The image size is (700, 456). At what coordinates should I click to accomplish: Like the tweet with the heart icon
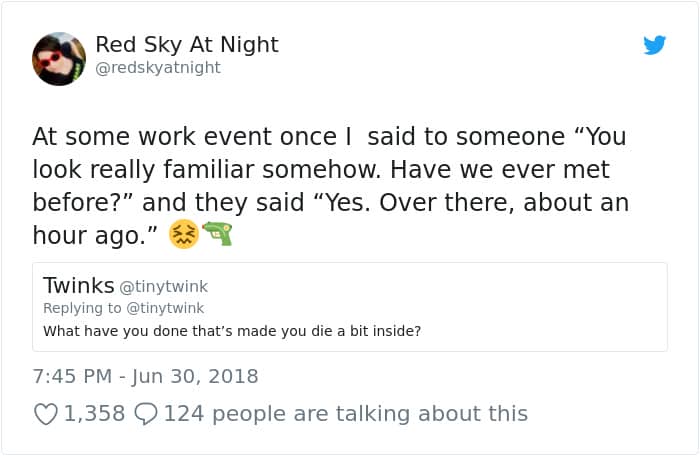coord(46,413)
